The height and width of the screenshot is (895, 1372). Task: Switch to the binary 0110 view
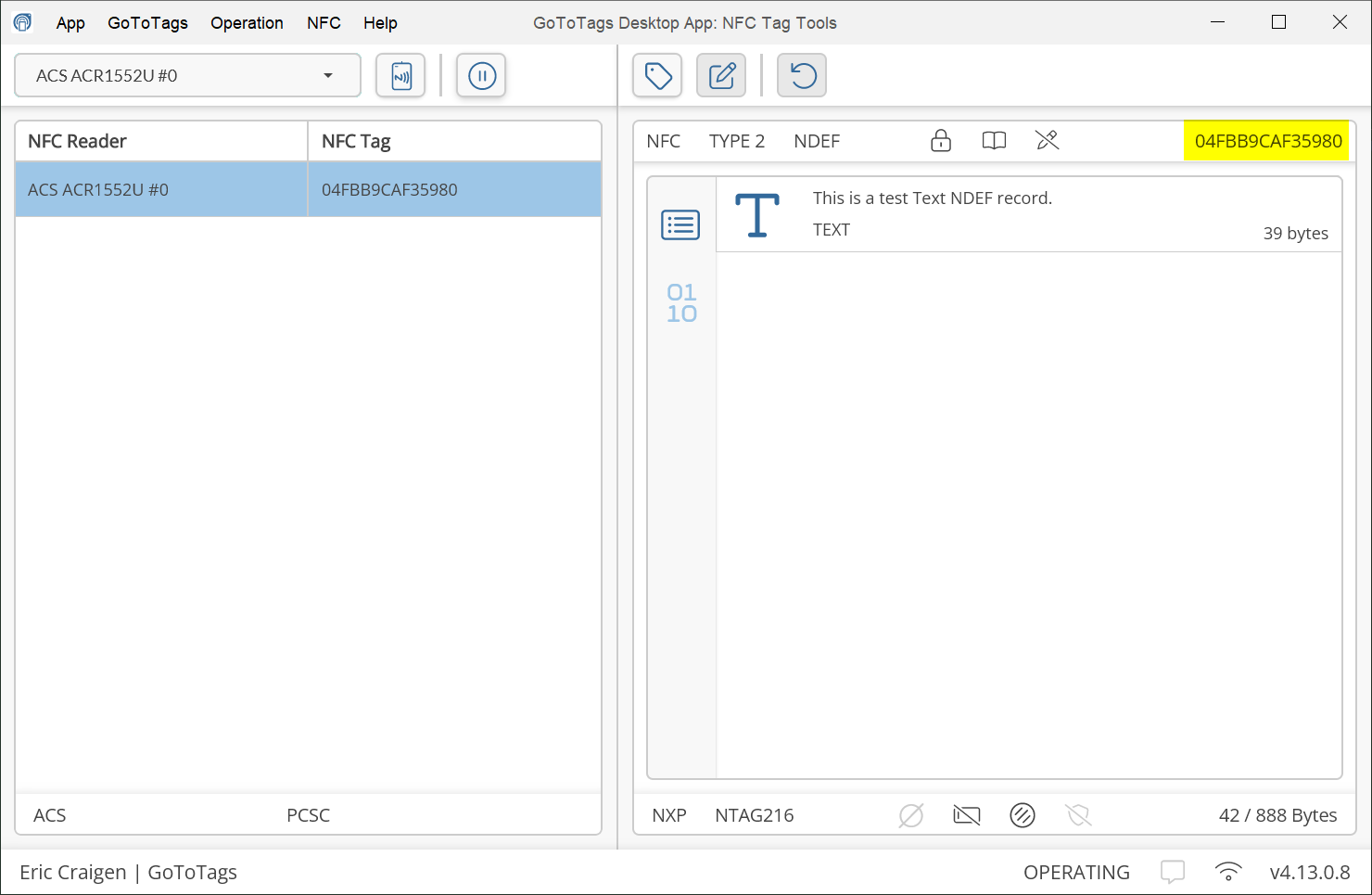pos(681,303)
